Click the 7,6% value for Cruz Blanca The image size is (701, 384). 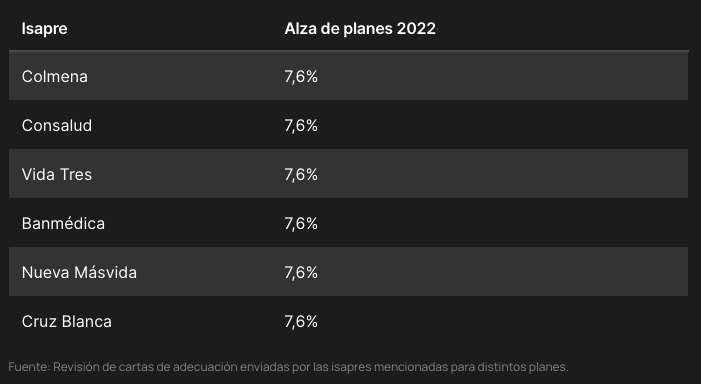(x=301, y=322)
